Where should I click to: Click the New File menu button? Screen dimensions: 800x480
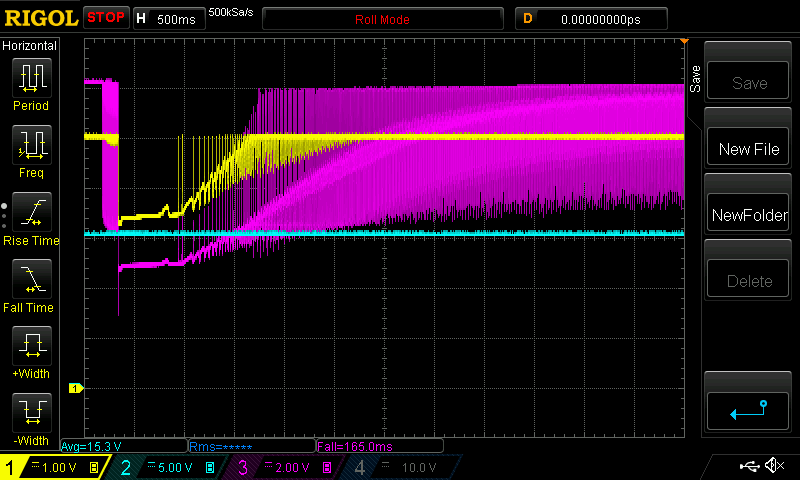click(x=749, y=150)
